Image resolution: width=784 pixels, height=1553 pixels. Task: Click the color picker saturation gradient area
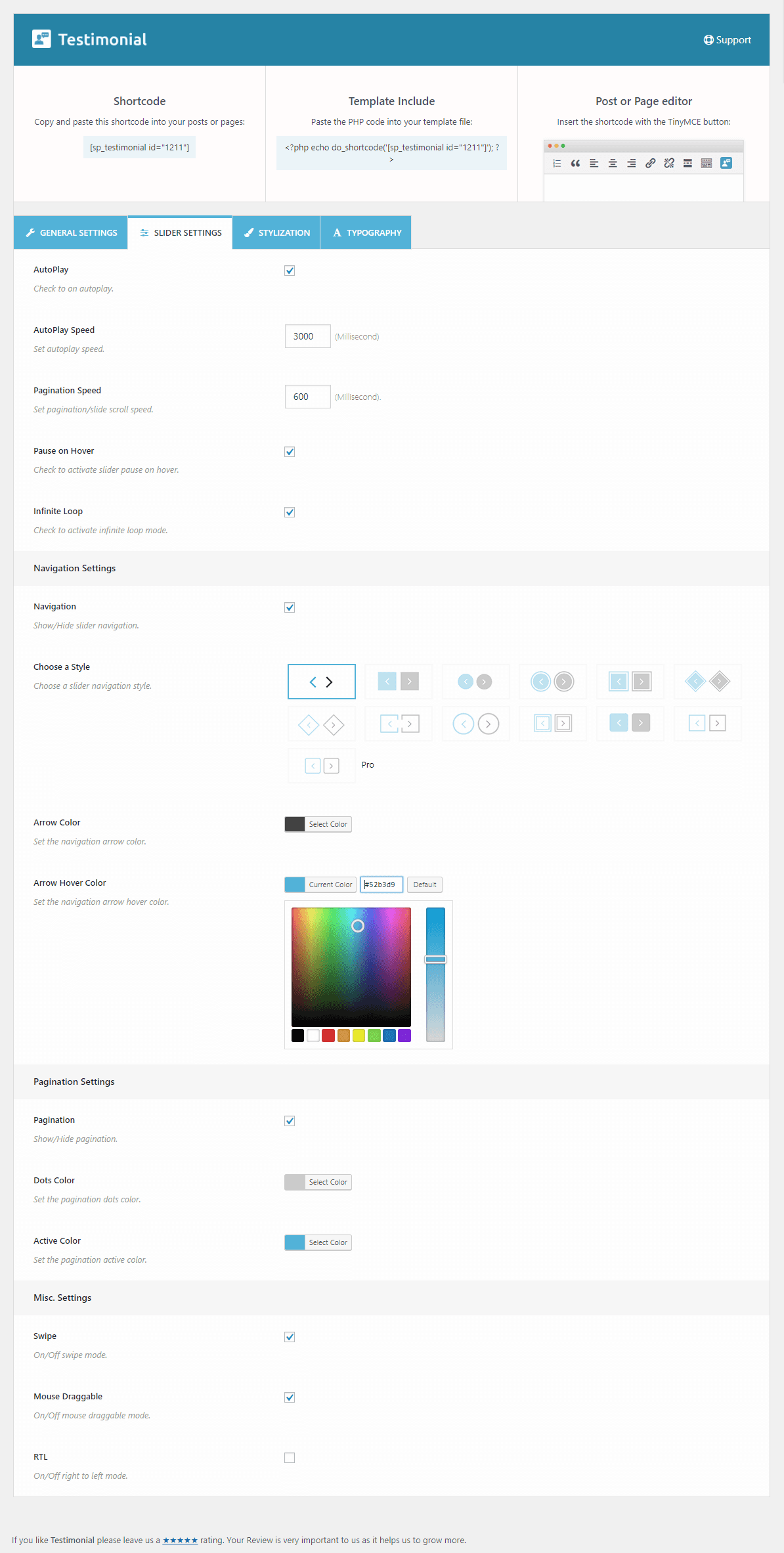(351, 967)
